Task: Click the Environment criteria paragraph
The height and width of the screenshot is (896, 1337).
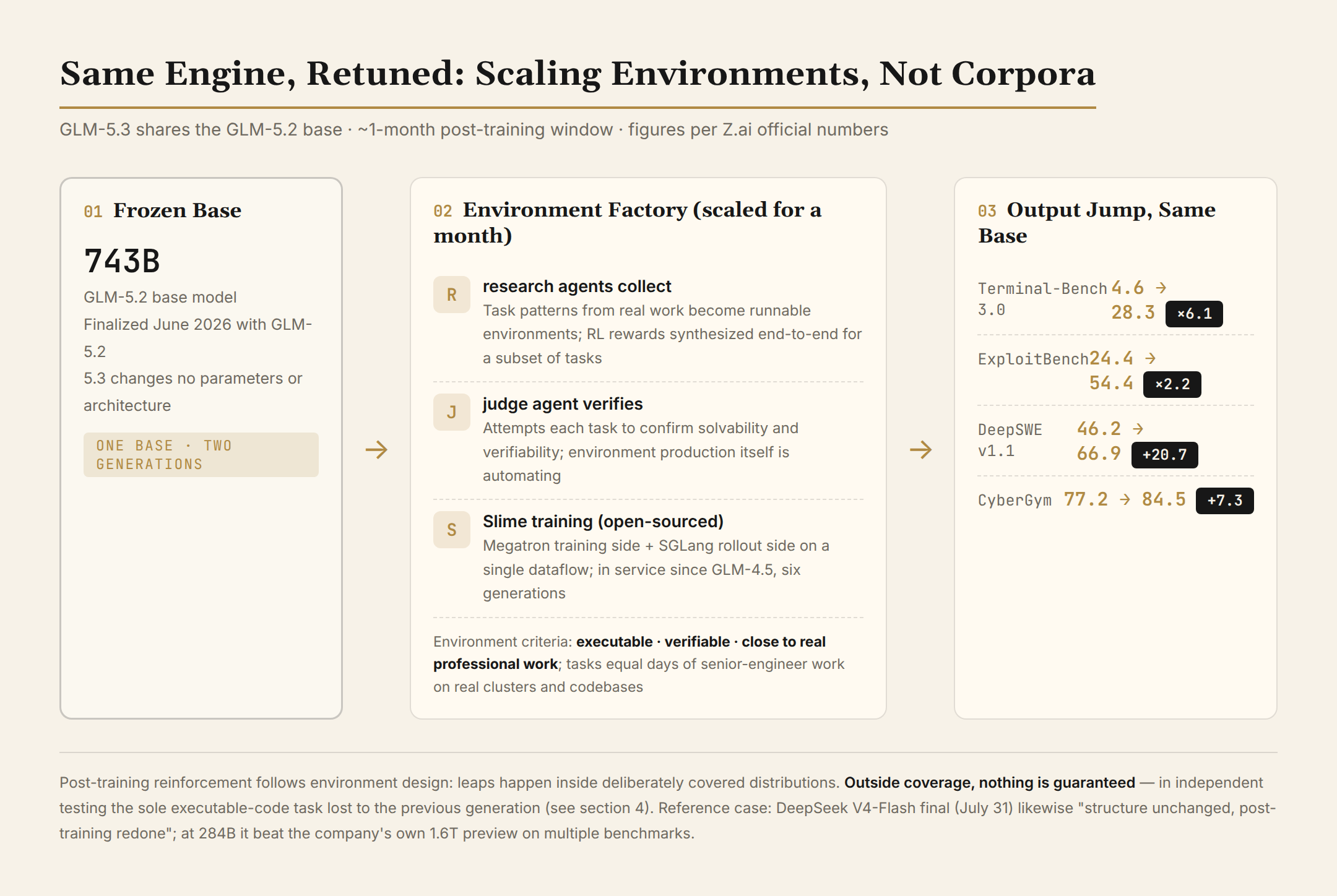Action: [639, 664]
